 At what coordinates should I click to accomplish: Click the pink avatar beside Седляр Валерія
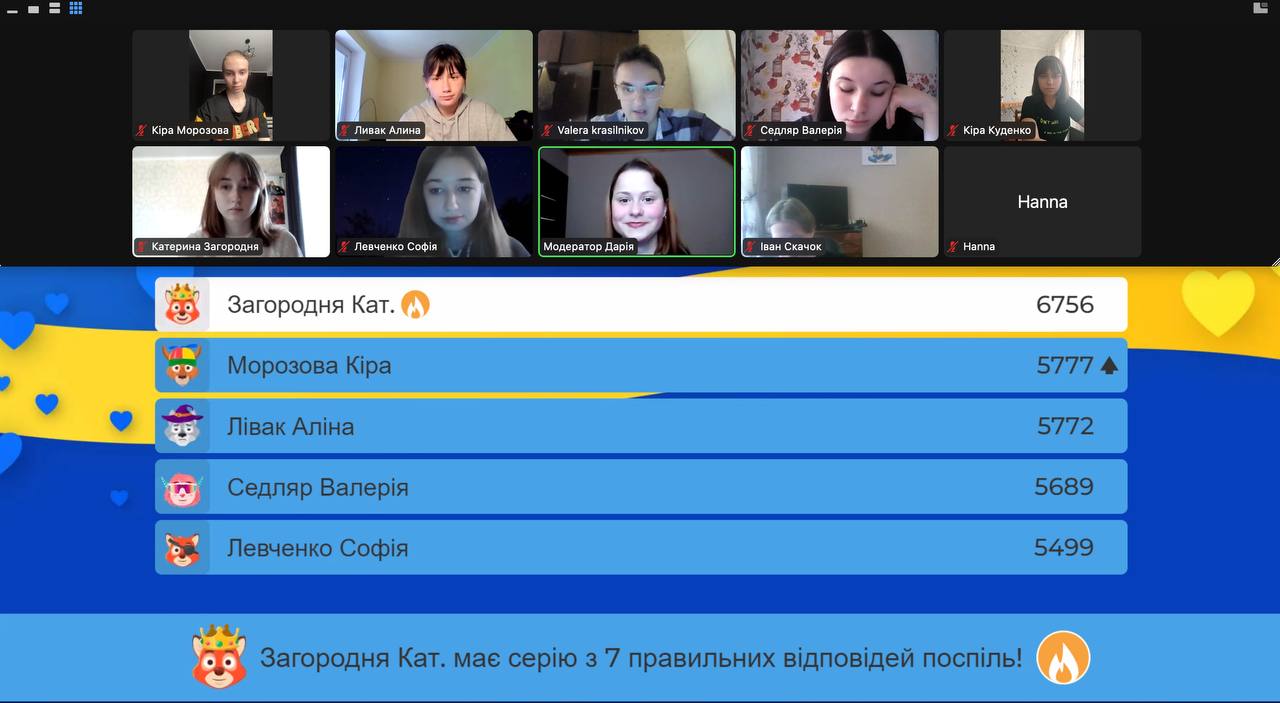182,488
